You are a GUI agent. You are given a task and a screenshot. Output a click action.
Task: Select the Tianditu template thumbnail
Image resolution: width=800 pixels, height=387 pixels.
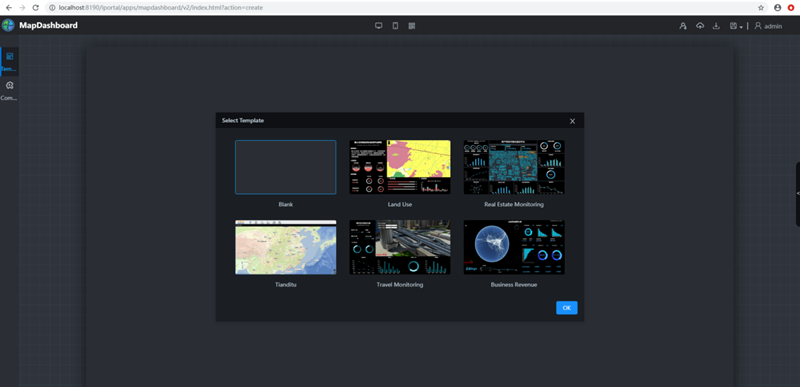click(x=286, y=247)
